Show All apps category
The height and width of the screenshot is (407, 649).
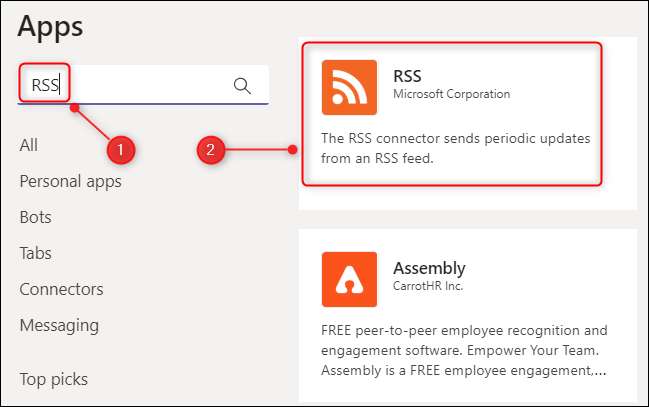(x=29, y=145)
